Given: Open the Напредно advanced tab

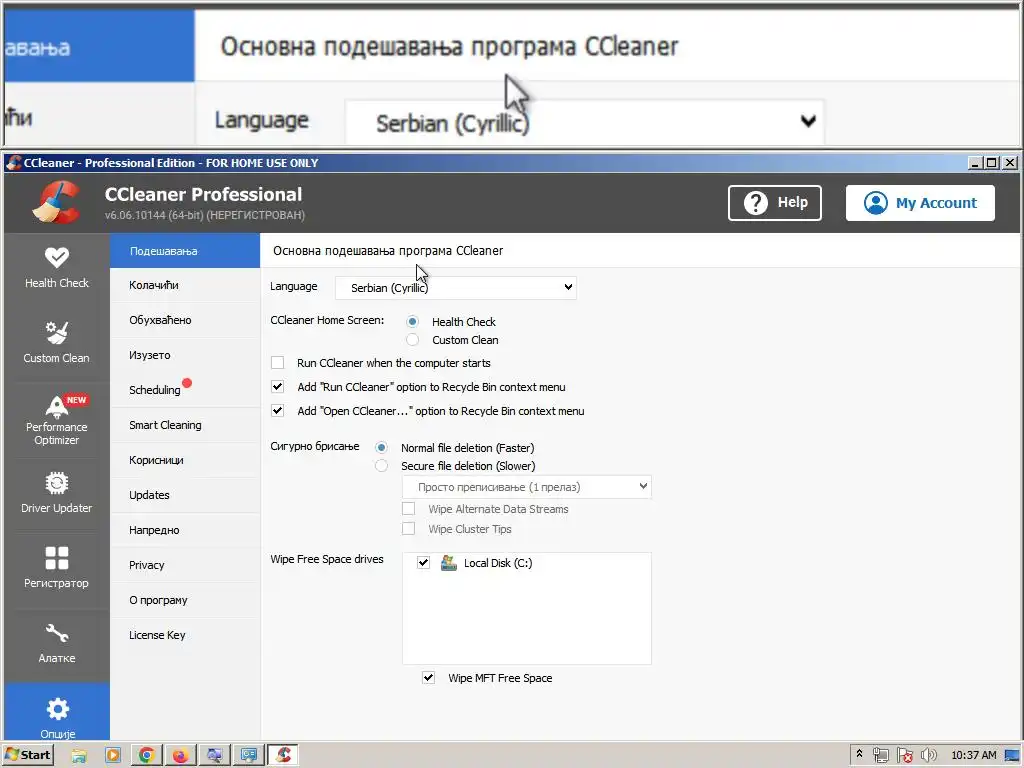Looking at the screenshot, I should pyautogui.click(x=185, y=530).
